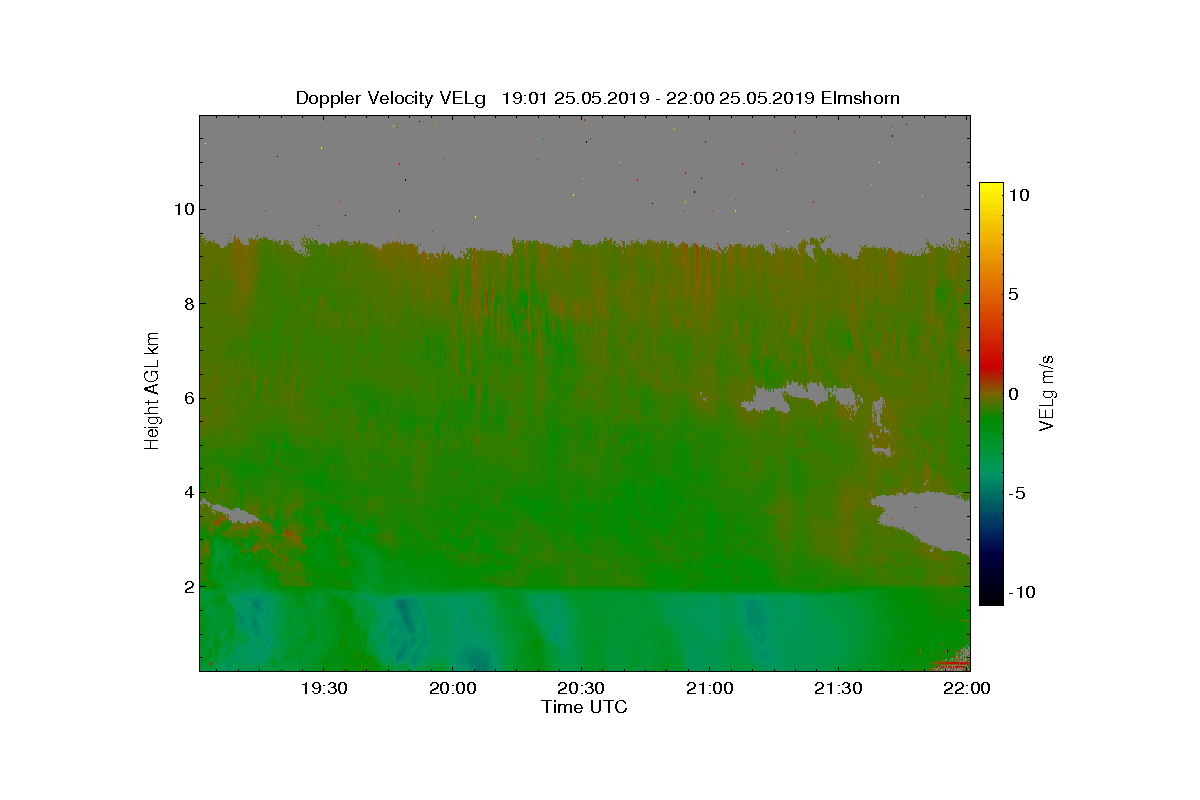
Task: Click the yellow top of the colorbar
Action: click(x=991, y=190)
